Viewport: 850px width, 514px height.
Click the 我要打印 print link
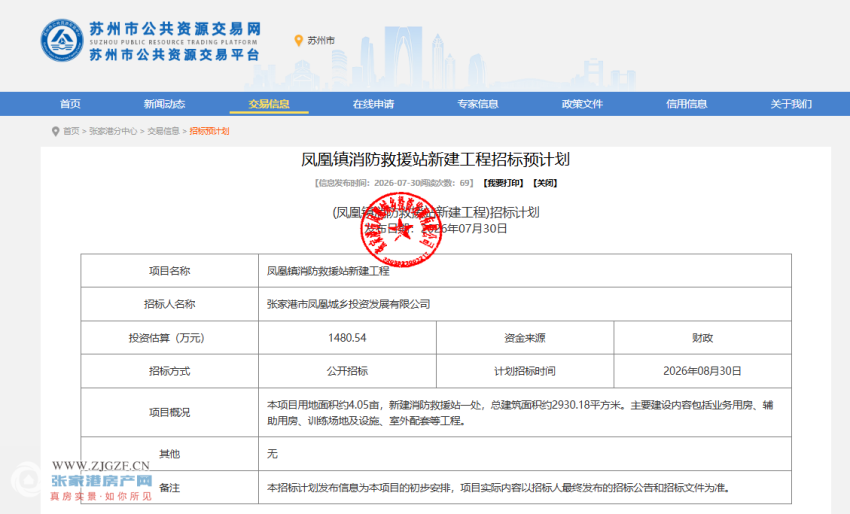coord(503,183)
